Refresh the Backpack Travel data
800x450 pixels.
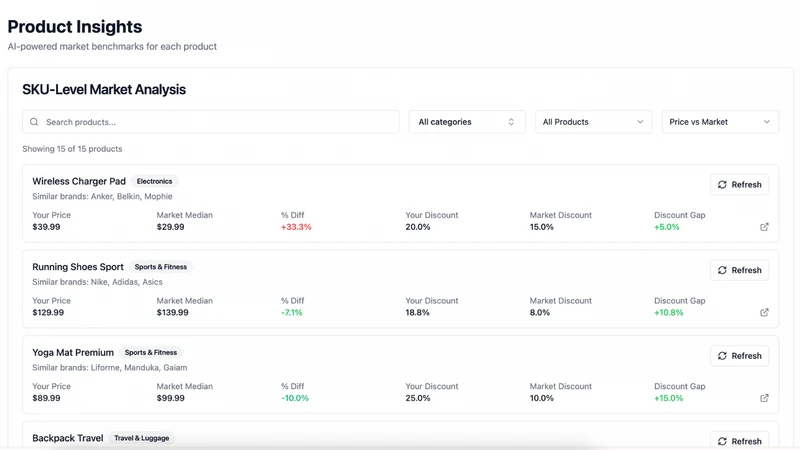[739, 441]
